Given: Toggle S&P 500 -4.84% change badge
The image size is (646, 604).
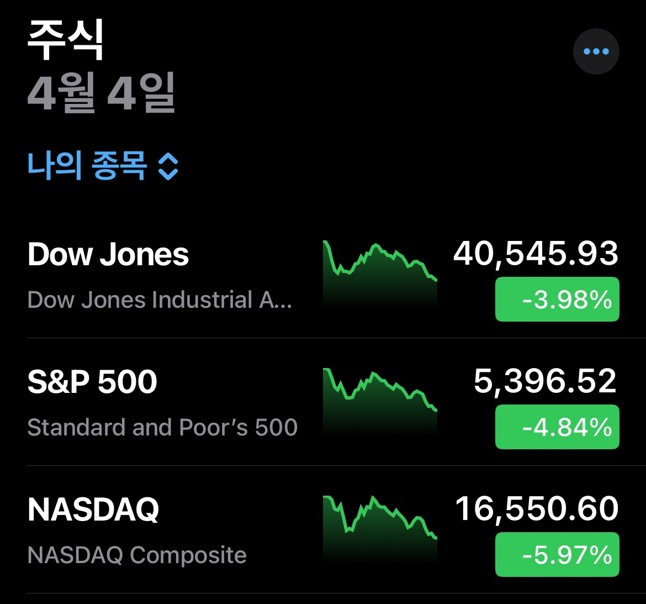Looking at the screenshot, I should click(x=557, y=427).
